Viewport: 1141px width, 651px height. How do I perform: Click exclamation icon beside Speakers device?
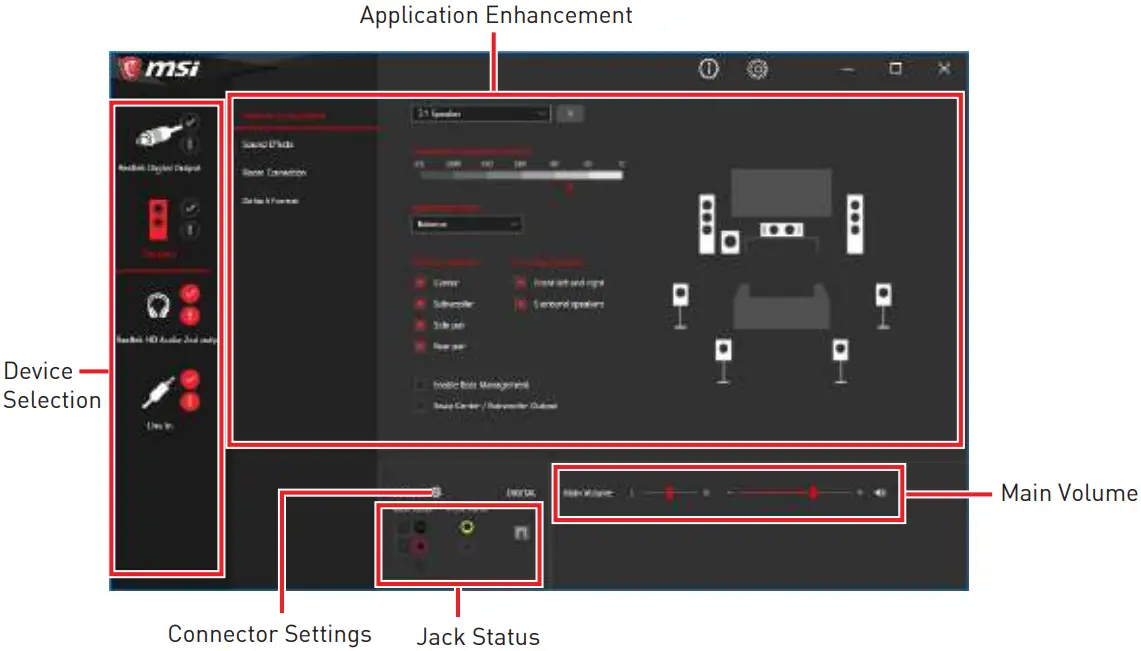point(190,231)
